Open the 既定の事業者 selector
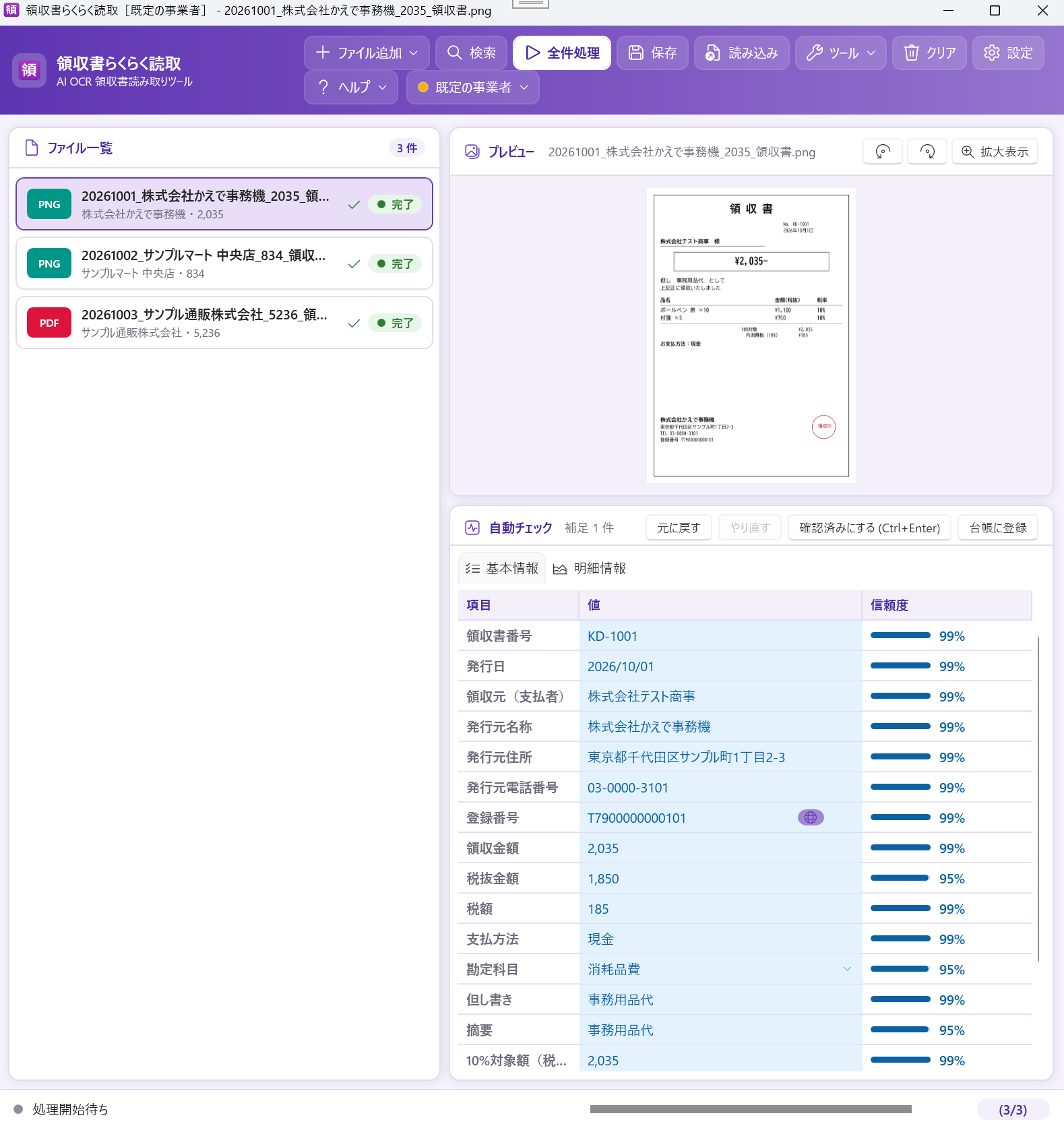This screenshot has width=1064, height=1124. [x=473, y=87]
